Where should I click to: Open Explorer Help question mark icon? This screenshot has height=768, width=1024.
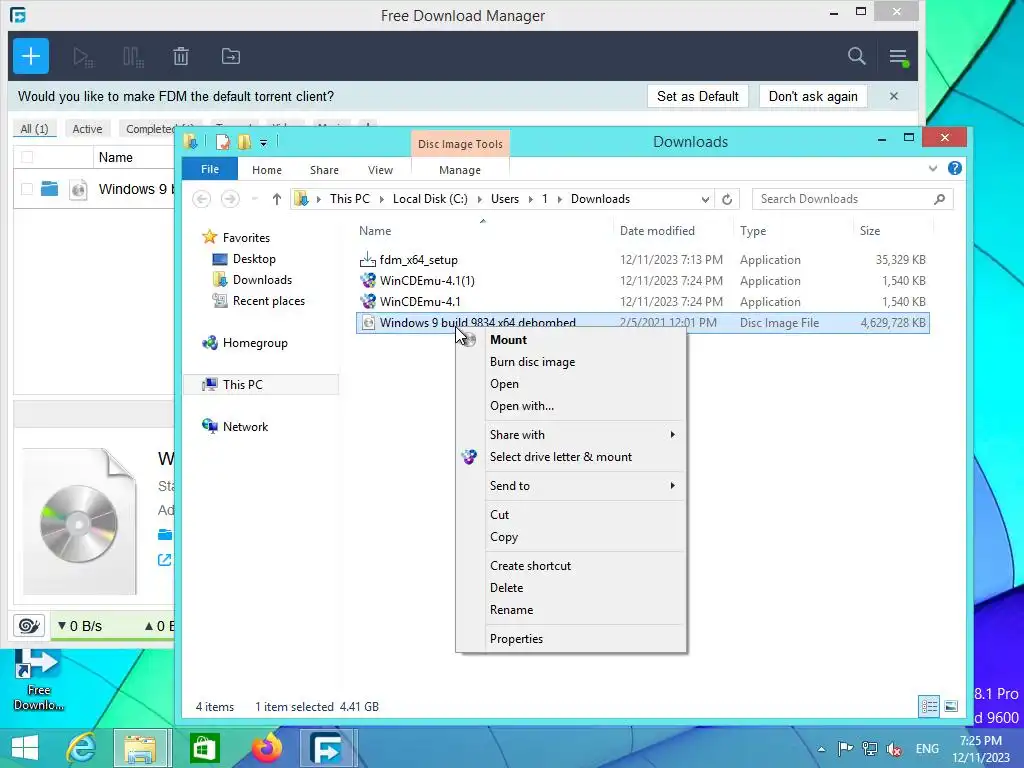coord(955,168)
